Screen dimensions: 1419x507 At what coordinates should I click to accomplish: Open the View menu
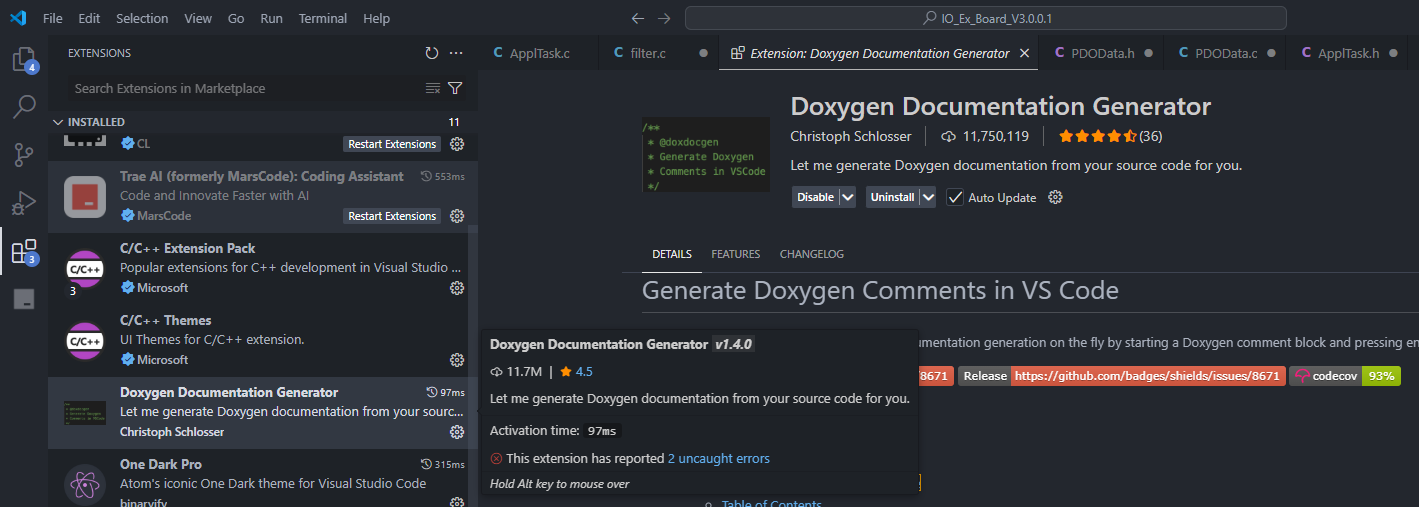pyautogui.click(x=198, y=18)
